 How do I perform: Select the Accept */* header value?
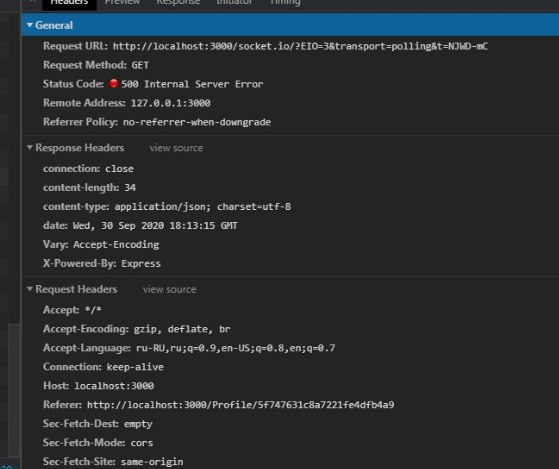(93, 310)
